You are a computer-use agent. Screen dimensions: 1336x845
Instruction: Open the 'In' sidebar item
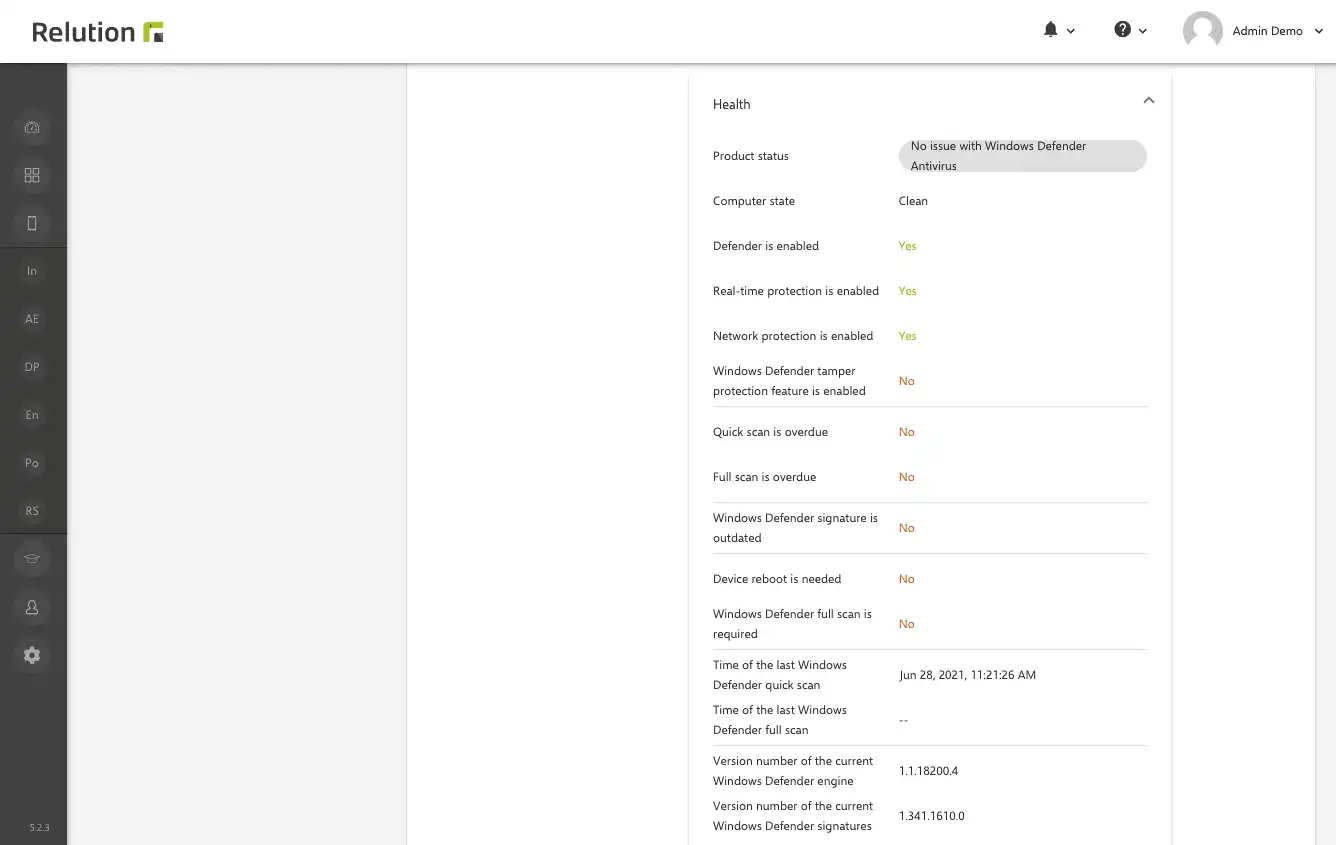pos(32,271)
